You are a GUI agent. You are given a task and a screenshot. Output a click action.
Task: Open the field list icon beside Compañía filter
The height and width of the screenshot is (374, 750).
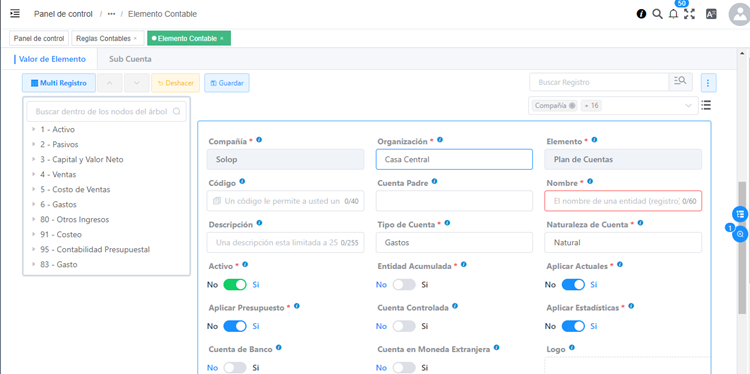coord(706,105)
